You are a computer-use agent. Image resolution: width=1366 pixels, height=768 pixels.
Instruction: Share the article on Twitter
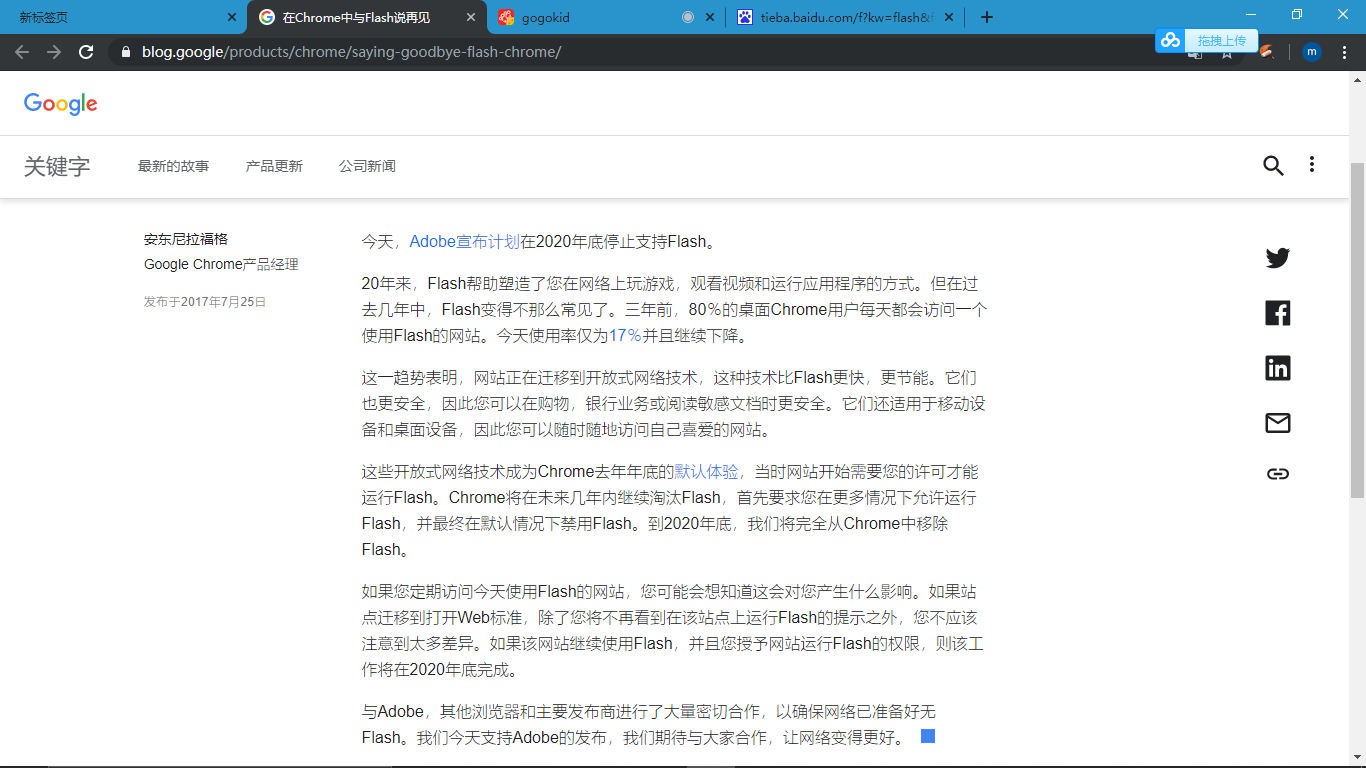[1278, 258]
